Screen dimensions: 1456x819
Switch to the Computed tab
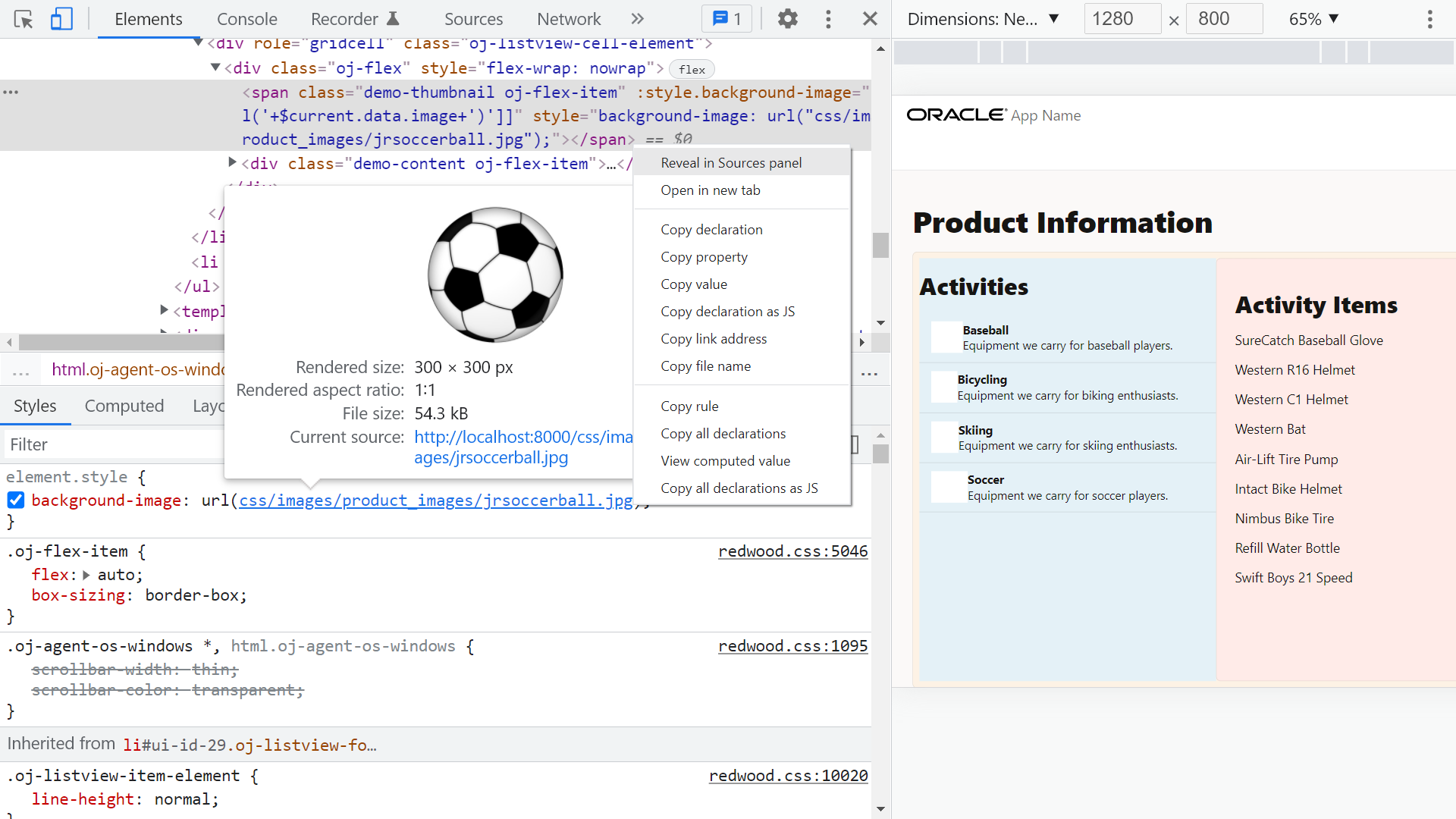point(124,406)
